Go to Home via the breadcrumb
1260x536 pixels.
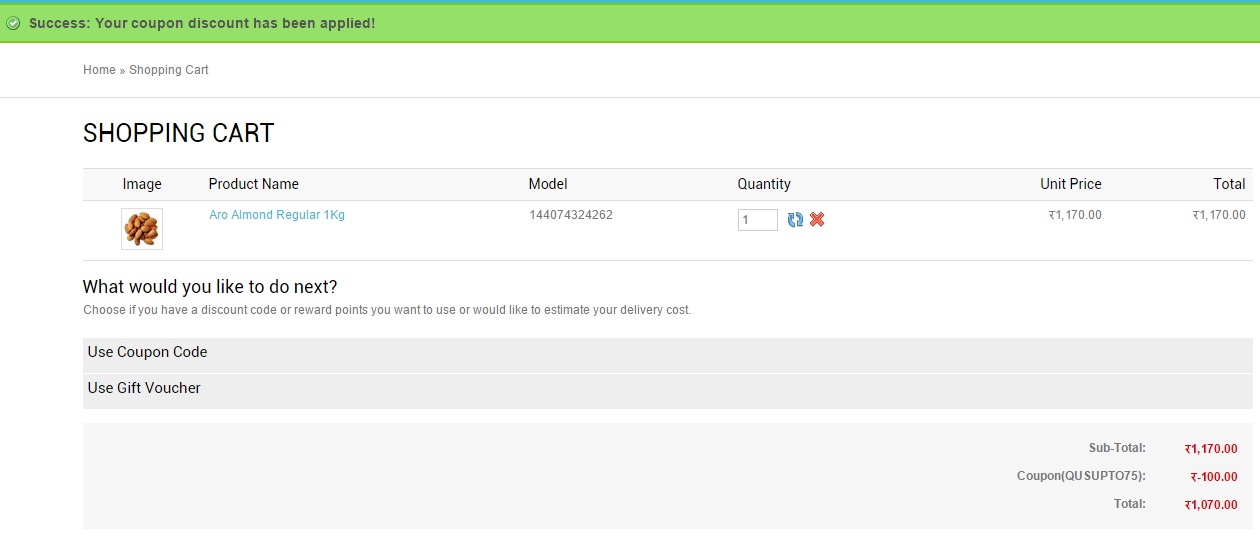(x=99, y=70)
